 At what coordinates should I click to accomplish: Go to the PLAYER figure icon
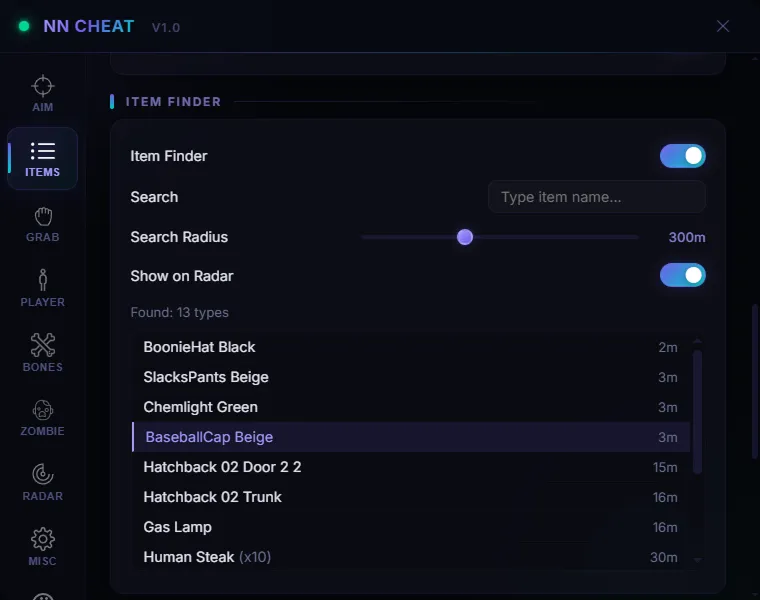(43, 288)
